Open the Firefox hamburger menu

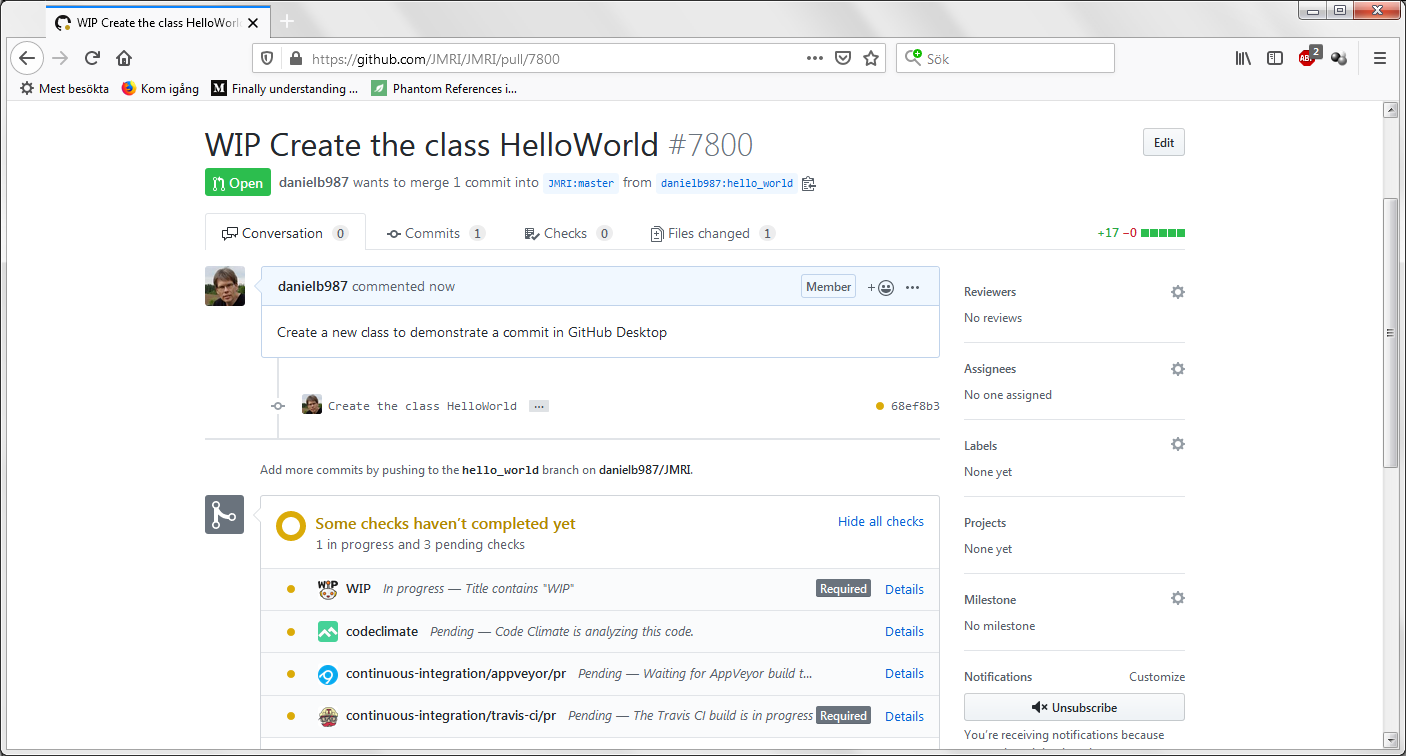coord(1379,59)
